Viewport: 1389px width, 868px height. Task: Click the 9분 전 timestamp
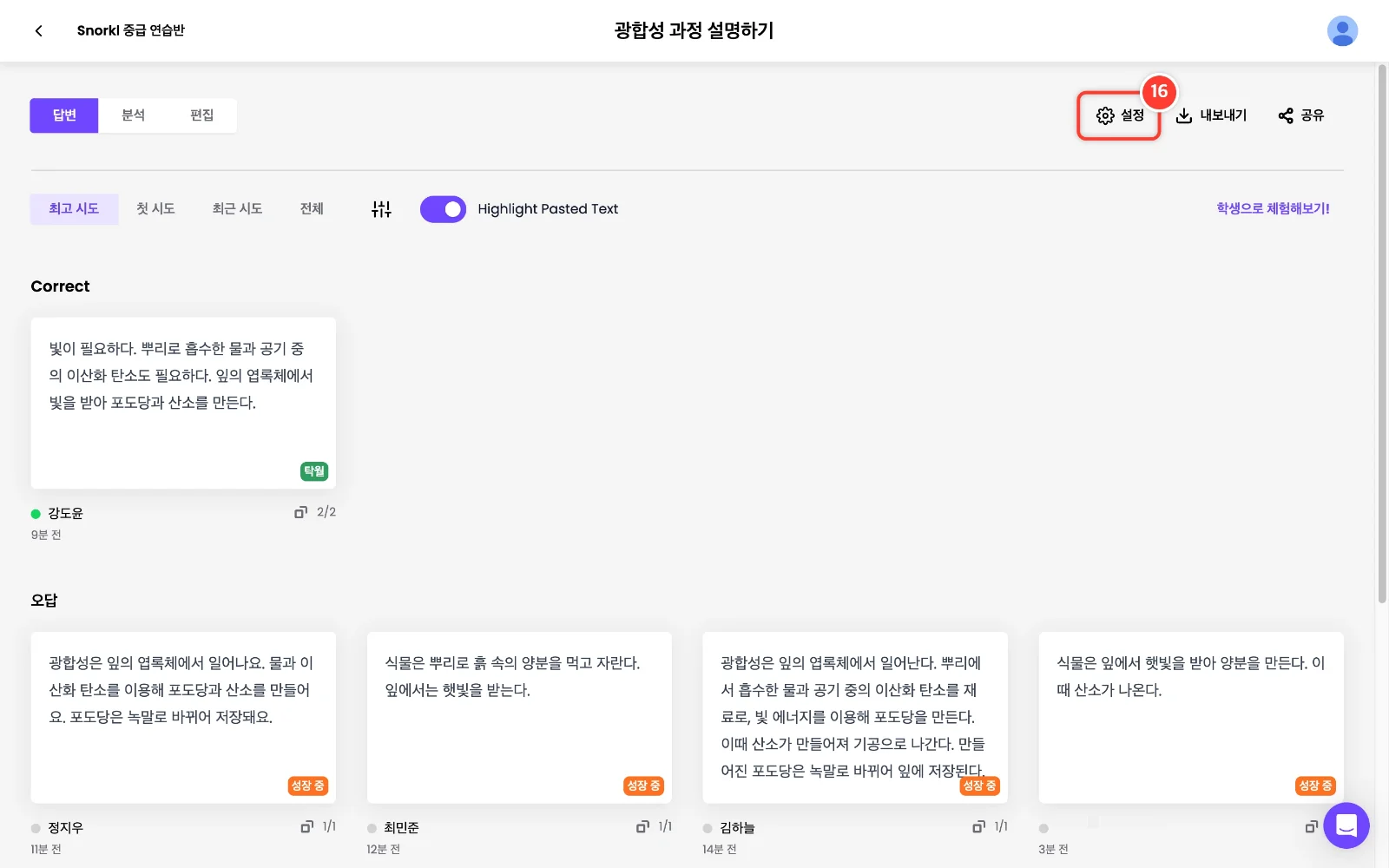[x=46, y=535]
